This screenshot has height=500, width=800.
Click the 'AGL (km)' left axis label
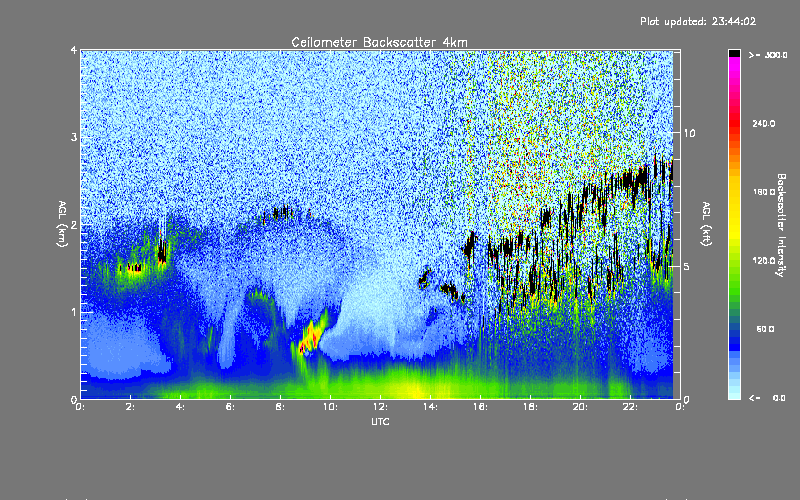click(62, 224)
